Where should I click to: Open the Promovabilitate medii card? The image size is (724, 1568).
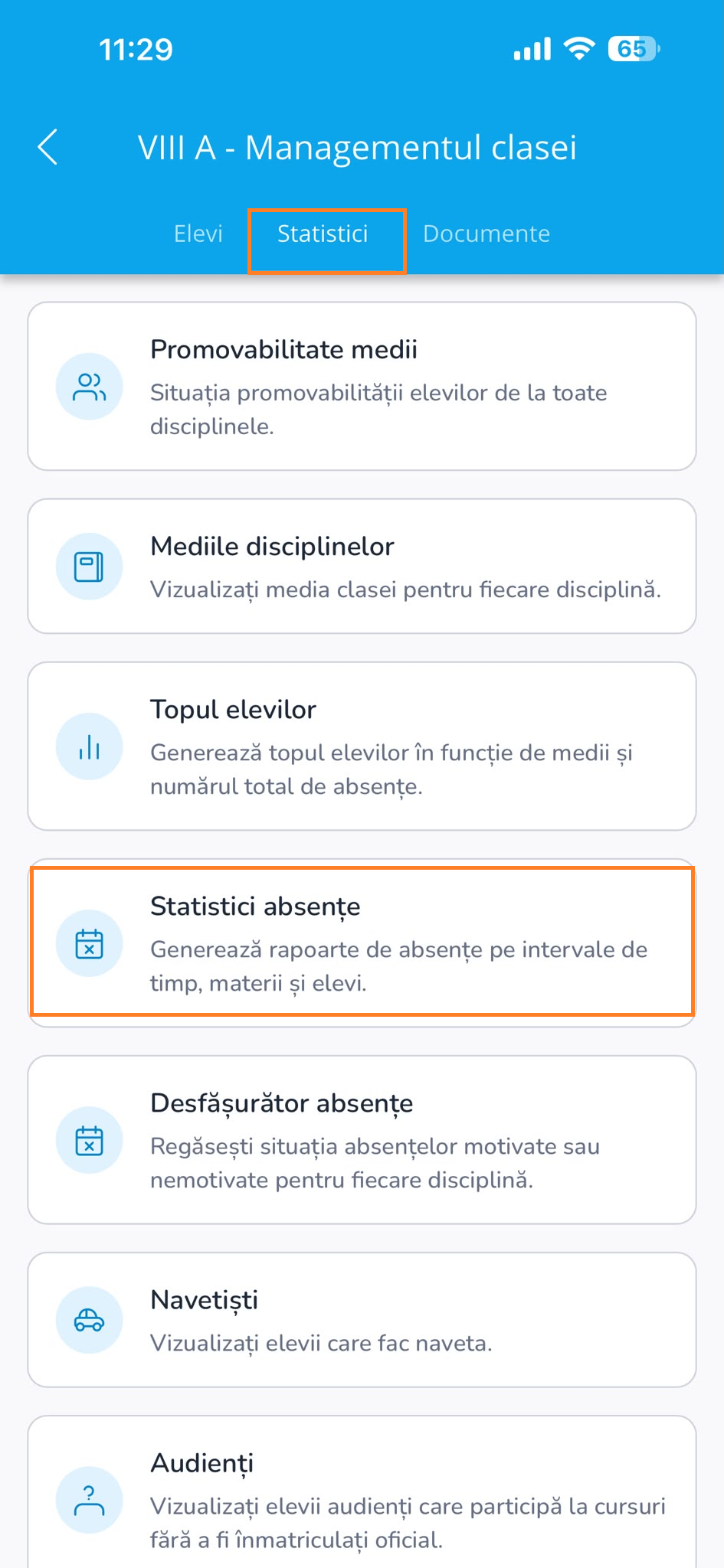pyautogui.click(x=362, y=387)
